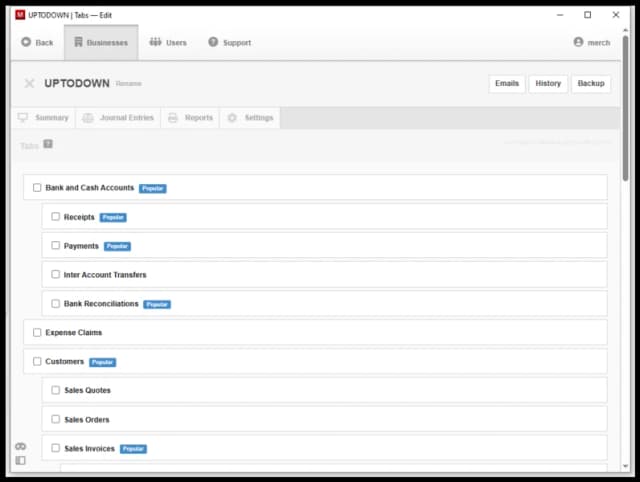Click the Emails button
Image resolution: width=640 pixels, height=482 pixels.
[507, 84]
